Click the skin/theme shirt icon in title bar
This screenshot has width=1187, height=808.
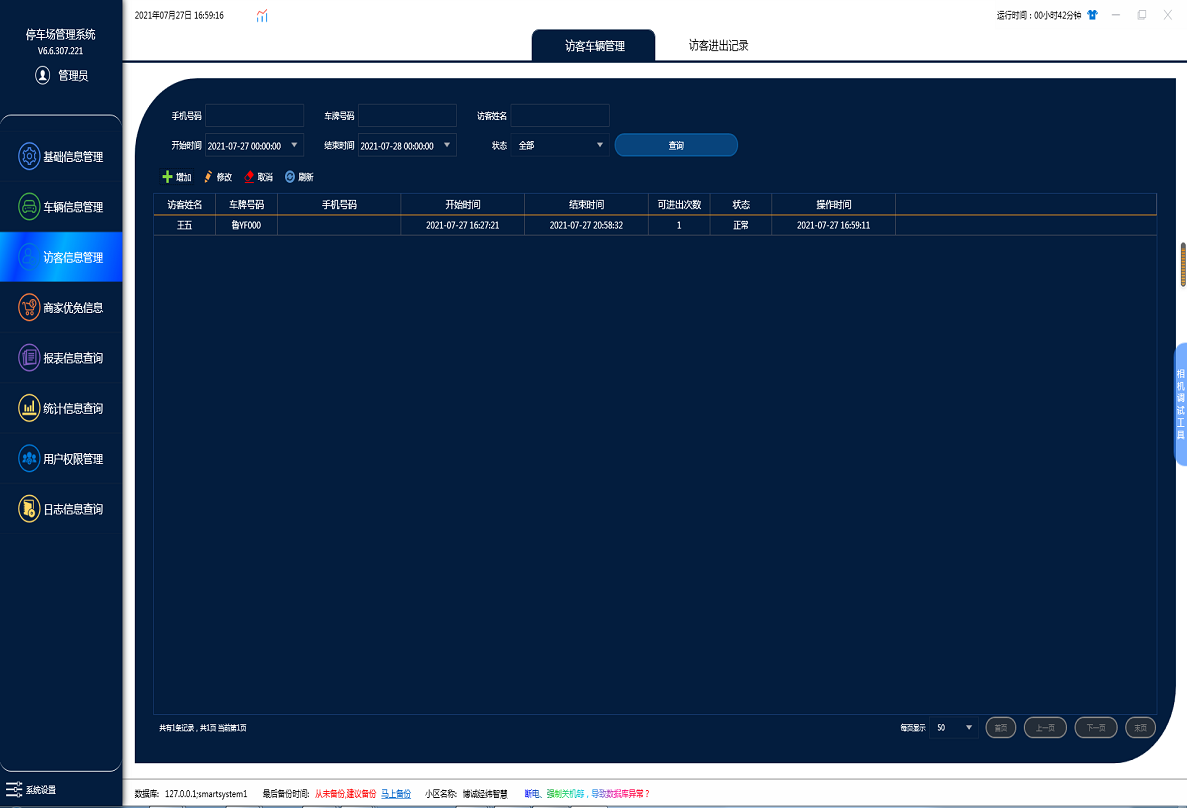pyautogui.click(x=1092, y=15)
